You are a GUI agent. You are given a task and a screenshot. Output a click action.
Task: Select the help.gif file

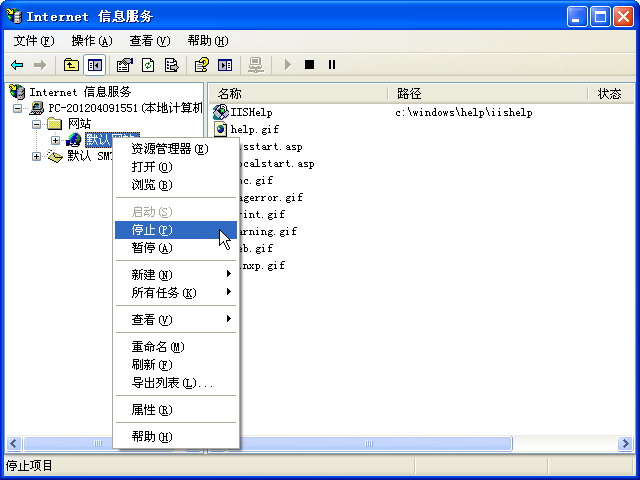(255, 129)
